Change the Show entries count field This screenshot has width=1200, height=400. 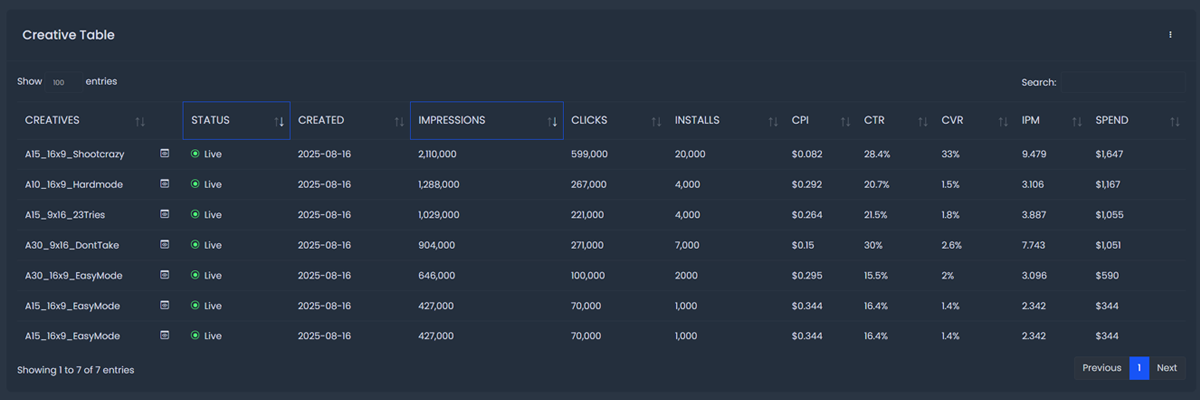[x=63, y=82]
